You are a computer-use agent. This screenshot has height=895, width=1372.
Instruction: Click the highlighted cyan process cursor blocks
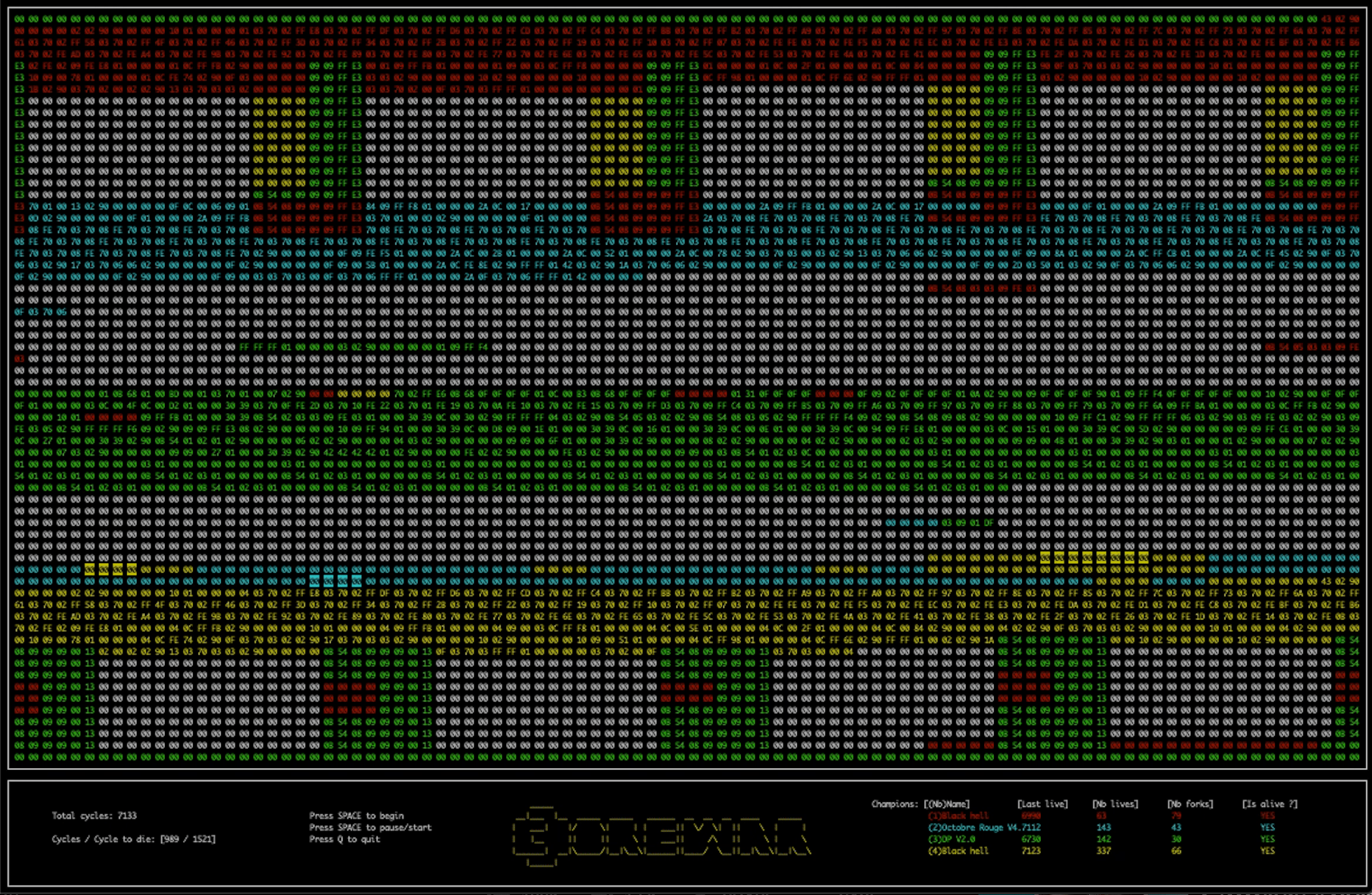[335, 581]
